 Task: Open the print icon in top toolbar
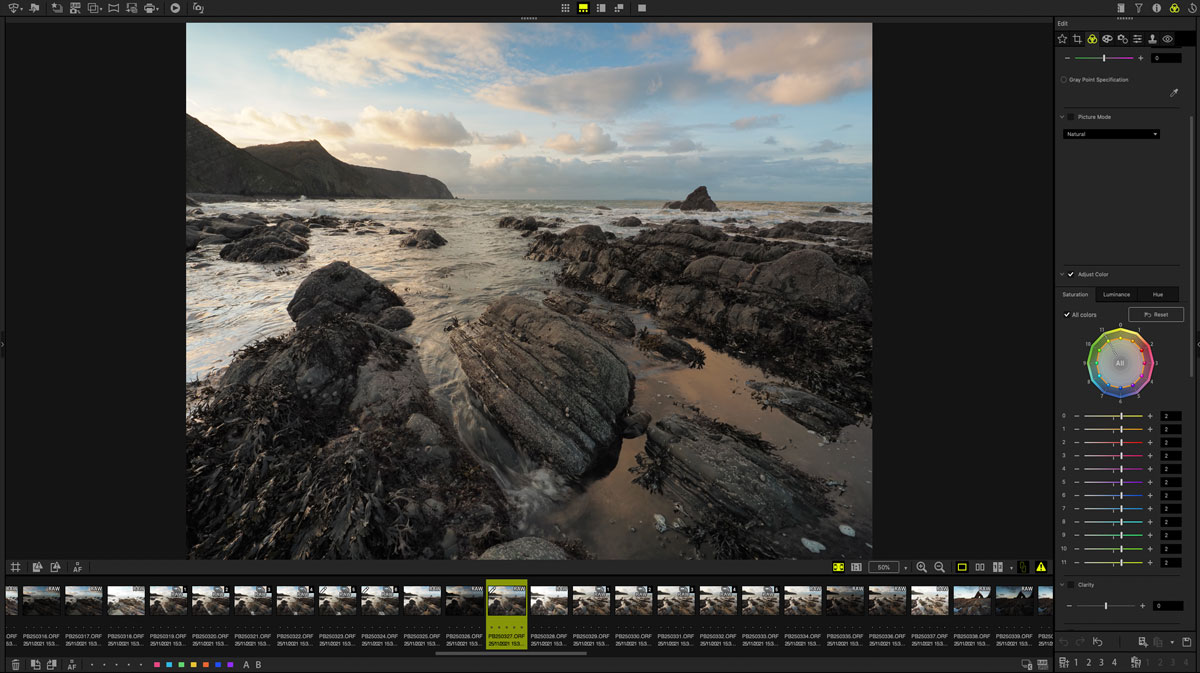pos(150,8)
